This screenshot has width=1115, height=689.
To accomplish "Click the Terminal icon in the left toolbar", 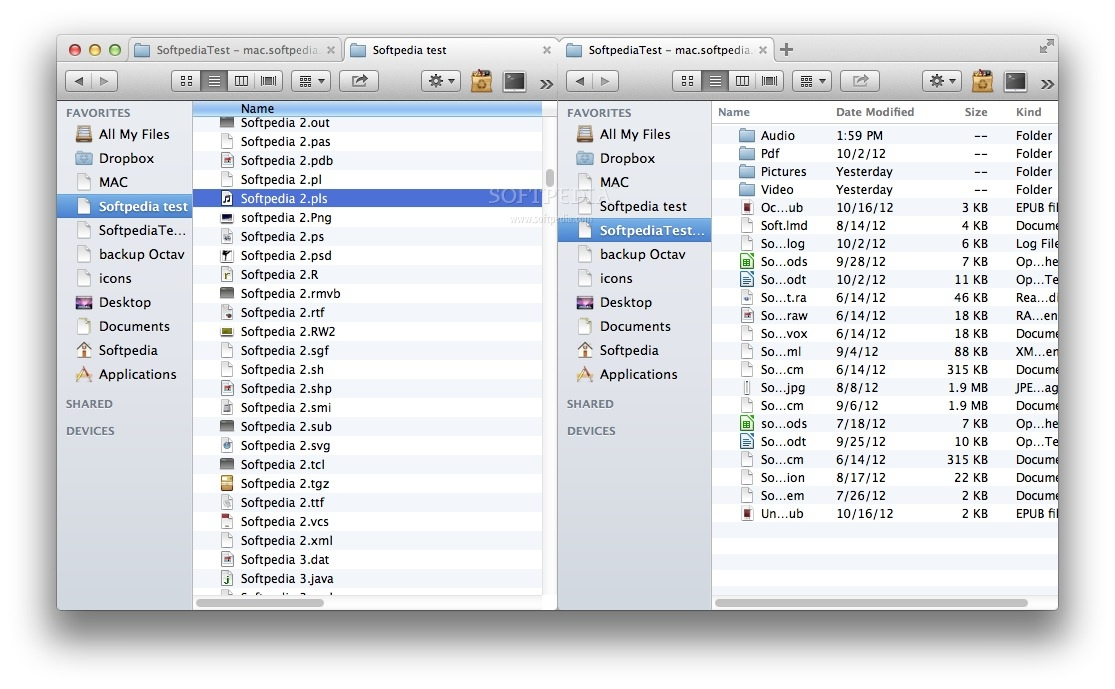I will [514, 81].
